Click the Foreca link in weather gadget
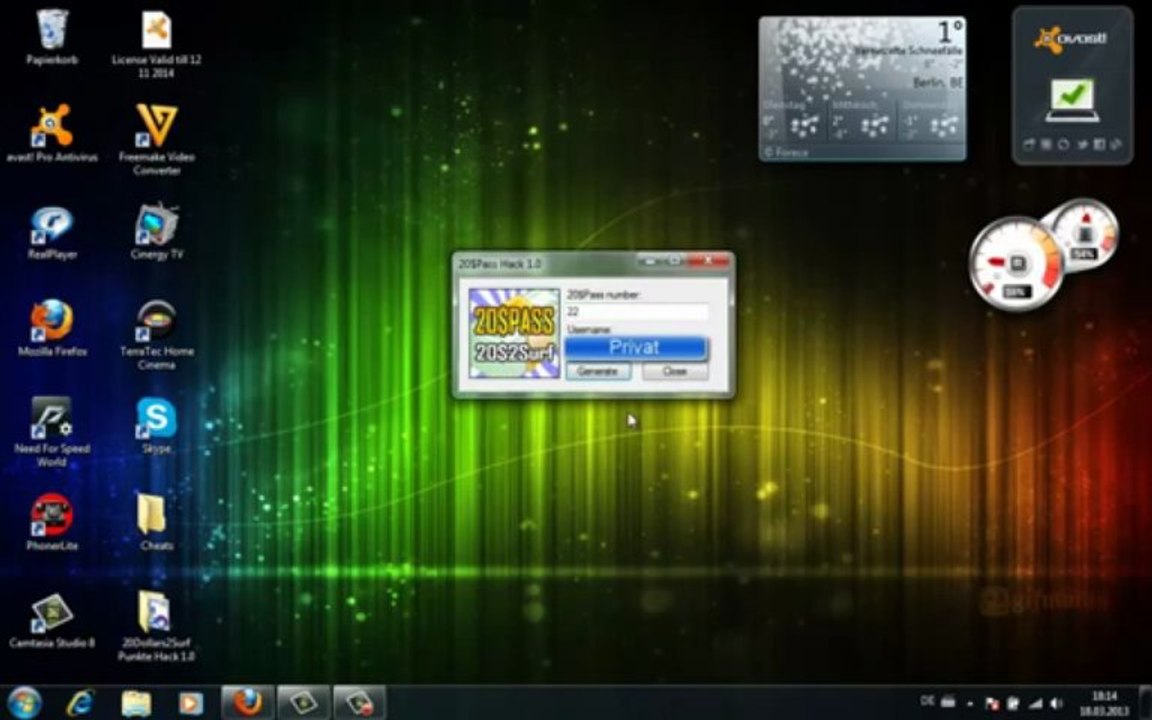The width and height of the screenshot is (1152, 720). coord(786,152)
